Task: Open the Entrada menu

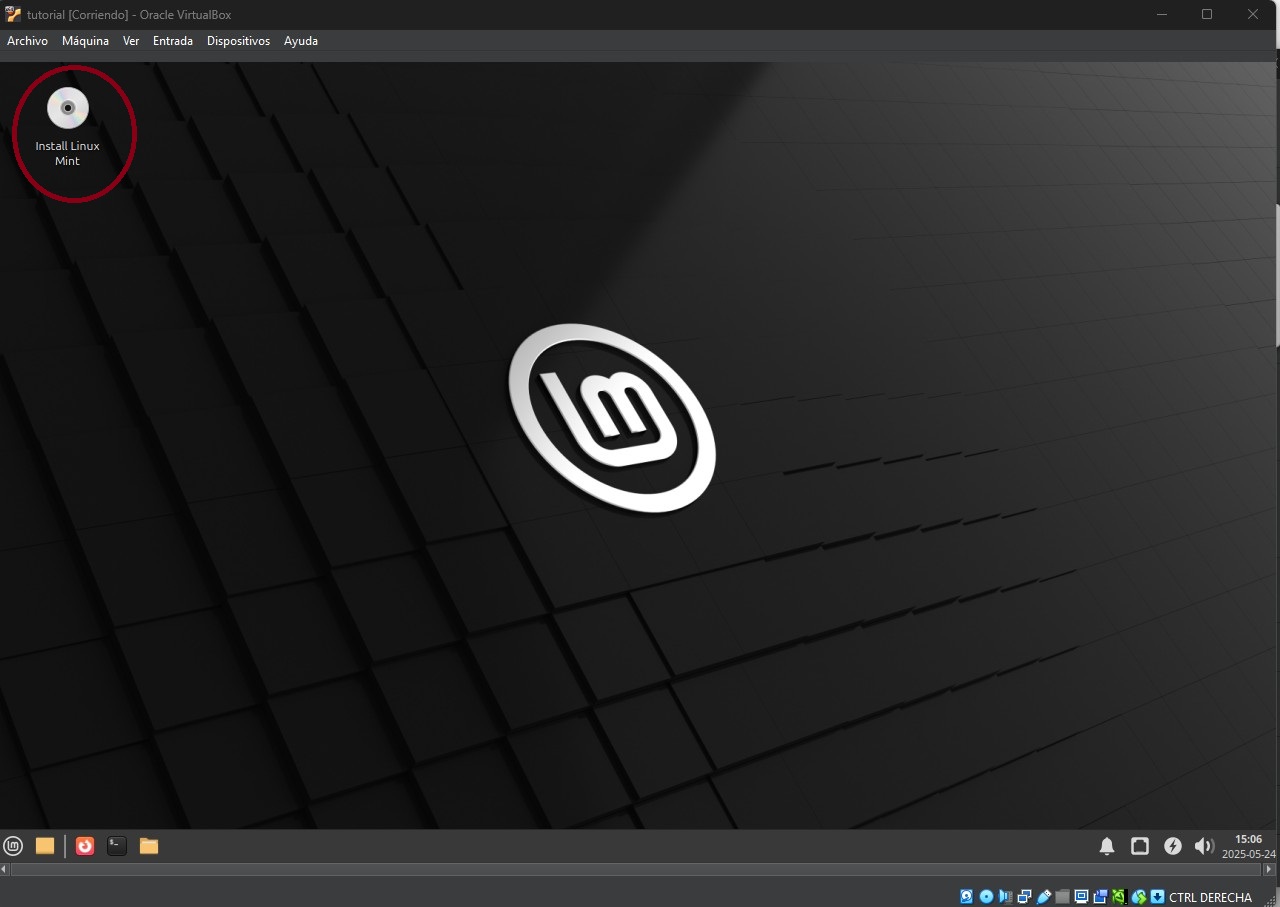Action: point(173,41)
